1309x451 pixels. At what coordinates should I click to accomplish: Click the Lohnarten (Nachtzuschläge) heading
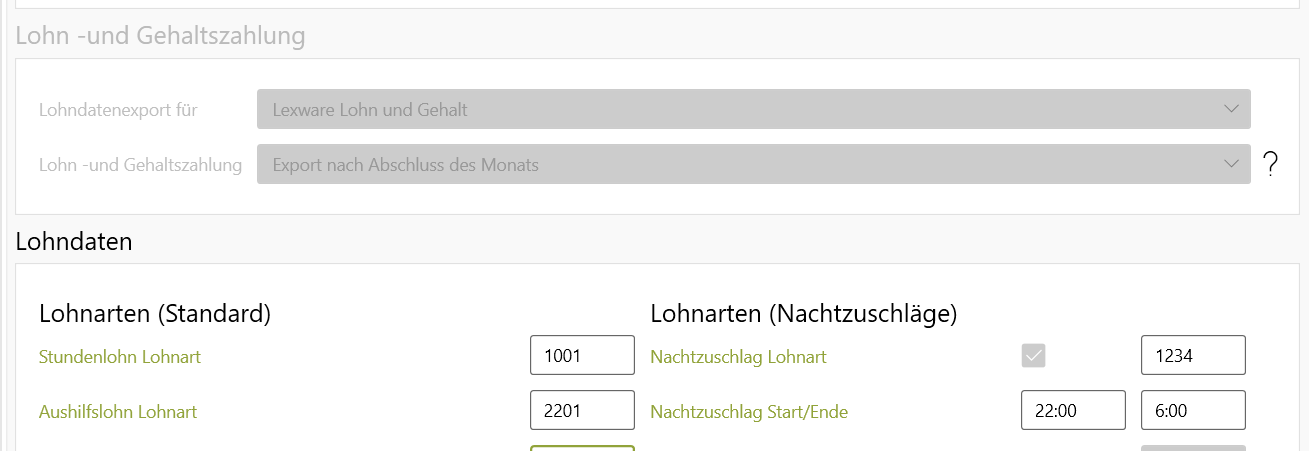pos(803,314)
